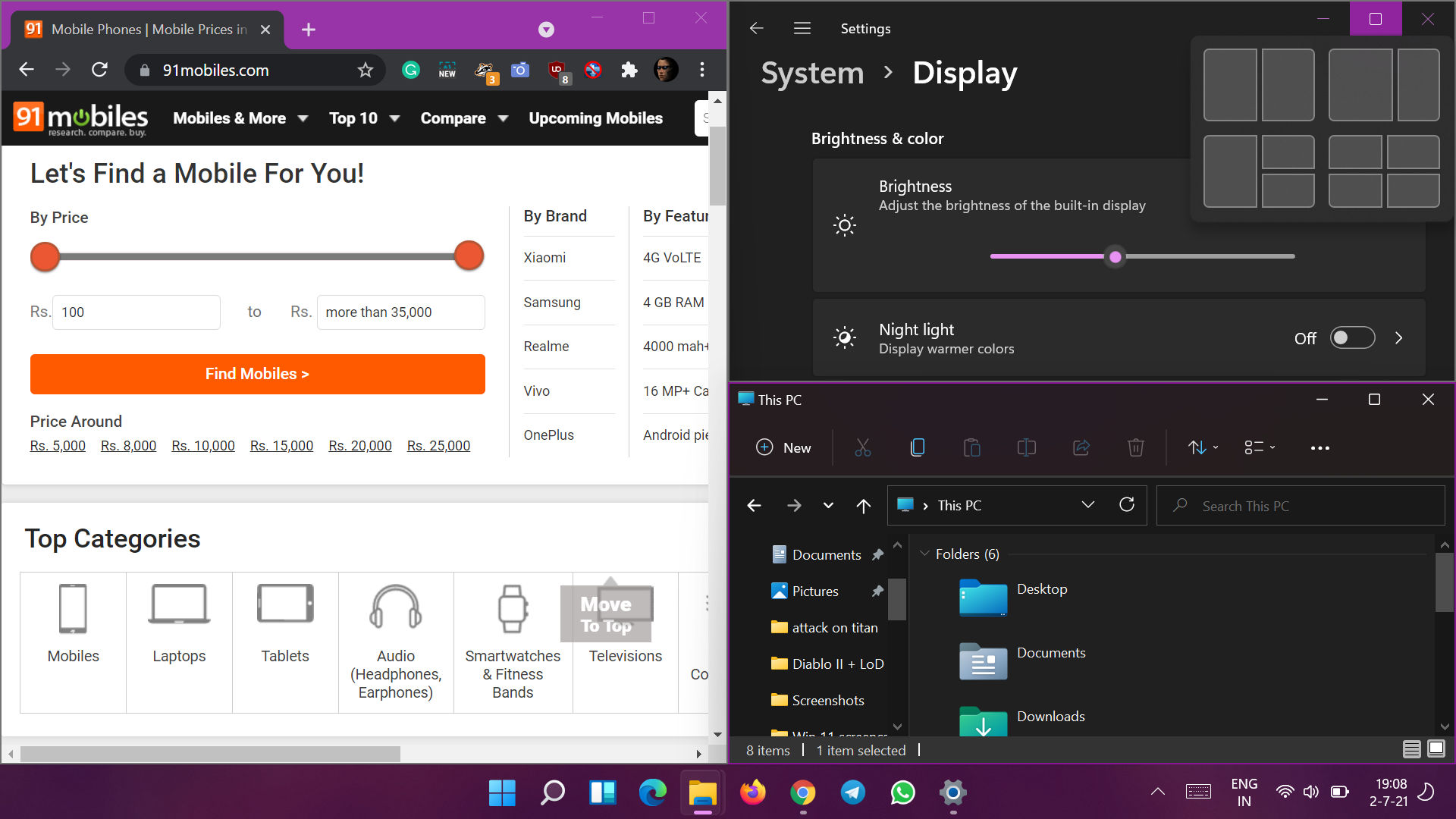Click the minimum price slider handle
1456x819 pixels.
tap(45, 256)
